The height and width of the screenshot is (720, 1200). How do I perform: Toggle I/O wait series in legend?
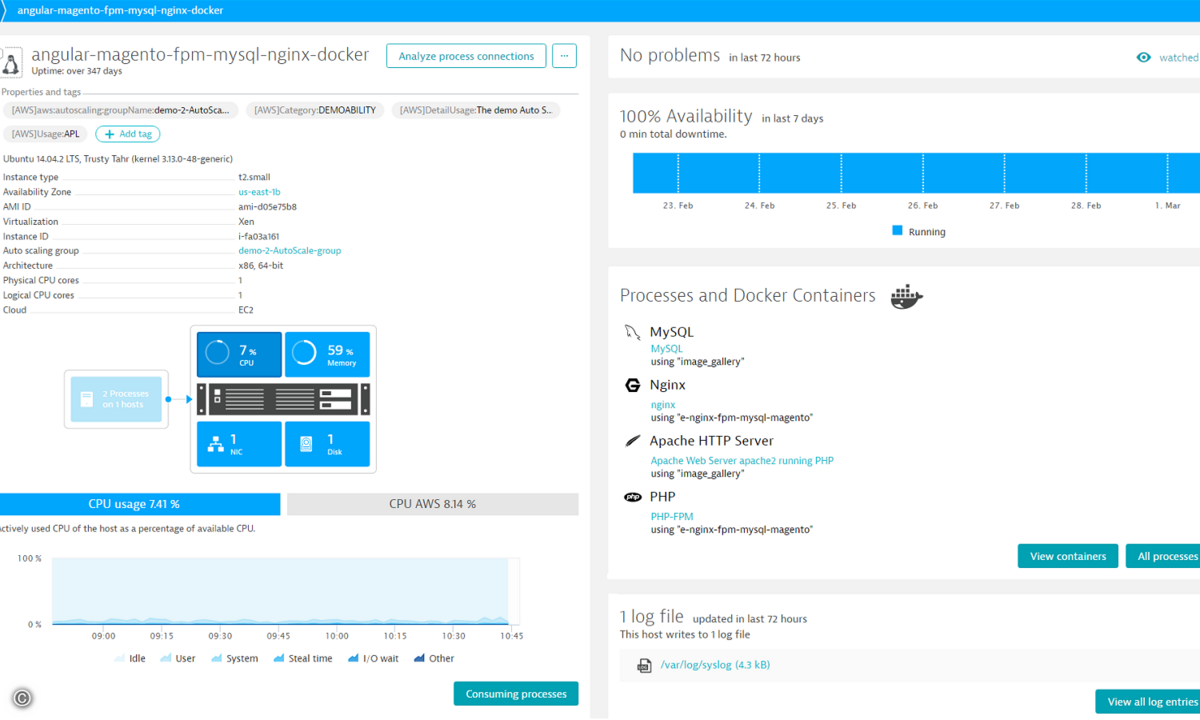(372, 659)
